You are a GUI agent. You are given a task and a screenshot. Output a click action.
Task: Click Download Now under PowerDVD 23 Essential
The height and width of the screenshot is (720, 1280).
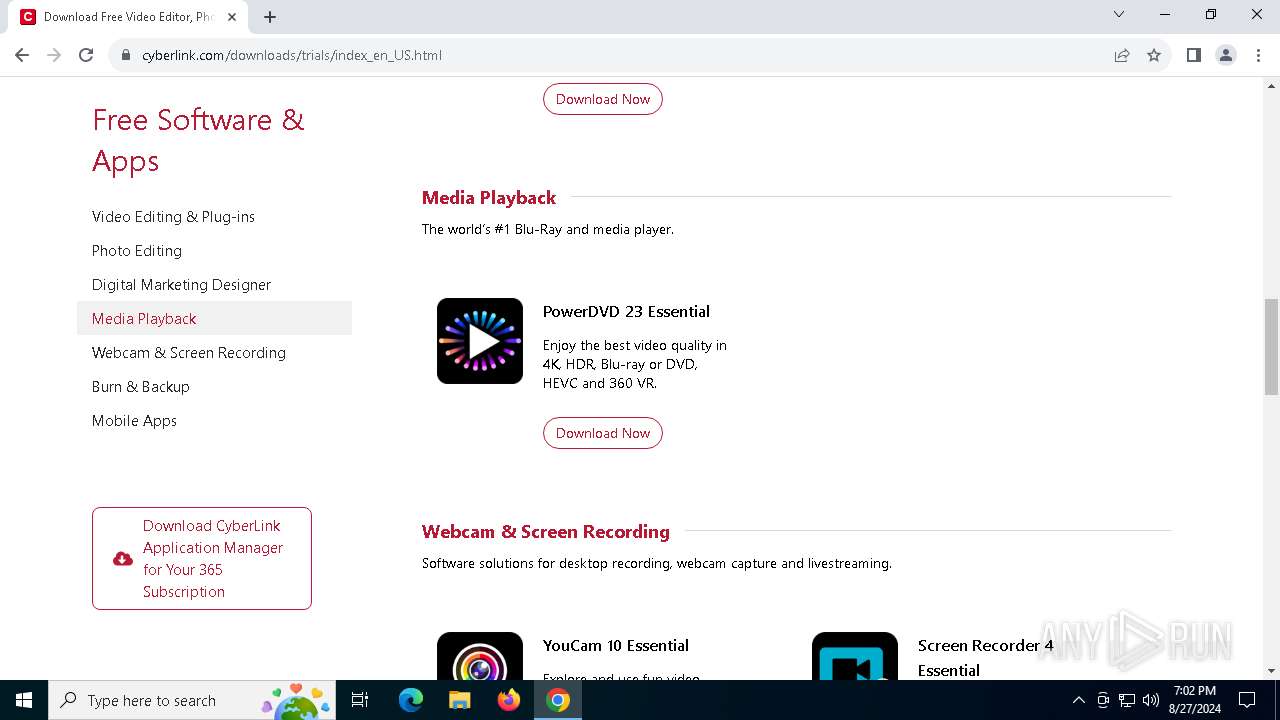[x=603, y=433]
